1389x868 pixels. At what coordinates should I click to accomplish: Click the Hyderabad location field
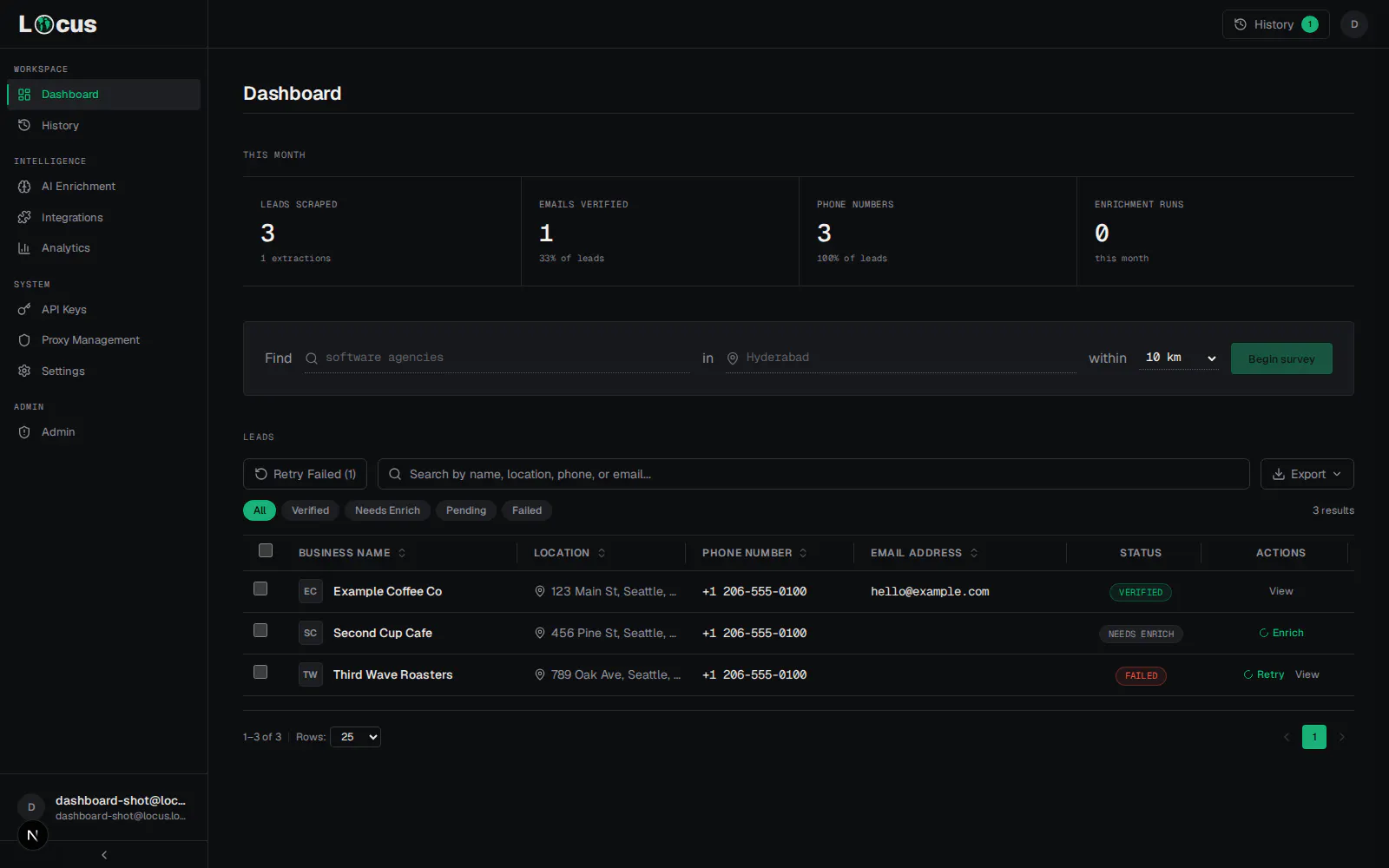coord(900,358)
